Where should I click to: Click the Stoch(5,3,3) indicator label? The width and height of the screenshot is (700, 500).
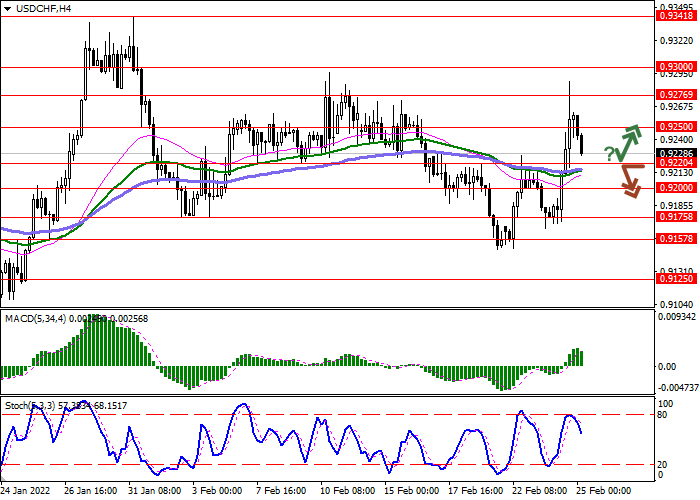[x=30, y=406]
